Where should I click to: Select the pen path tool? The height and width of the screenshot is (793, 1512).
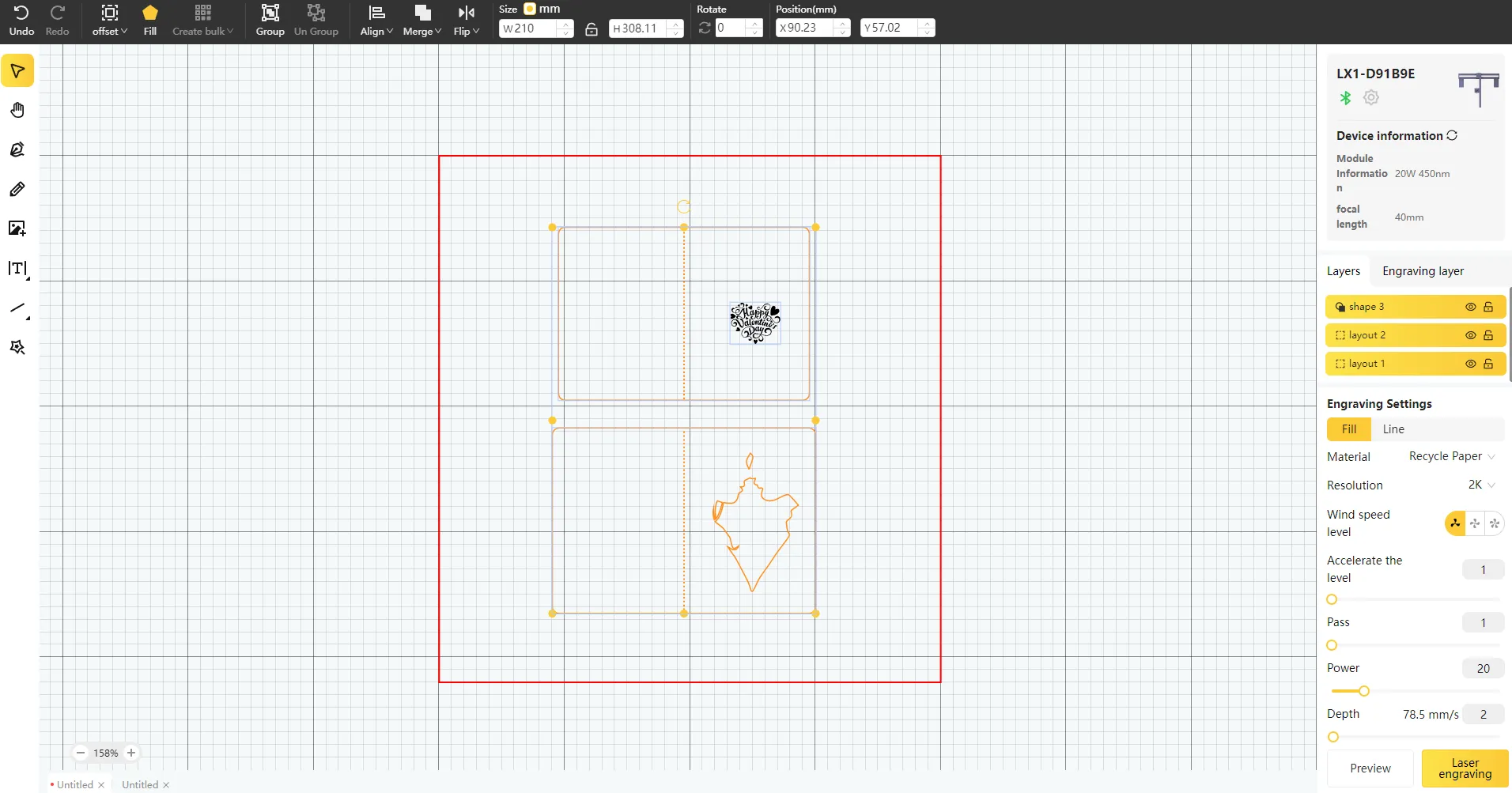click(x=17, y=149)
